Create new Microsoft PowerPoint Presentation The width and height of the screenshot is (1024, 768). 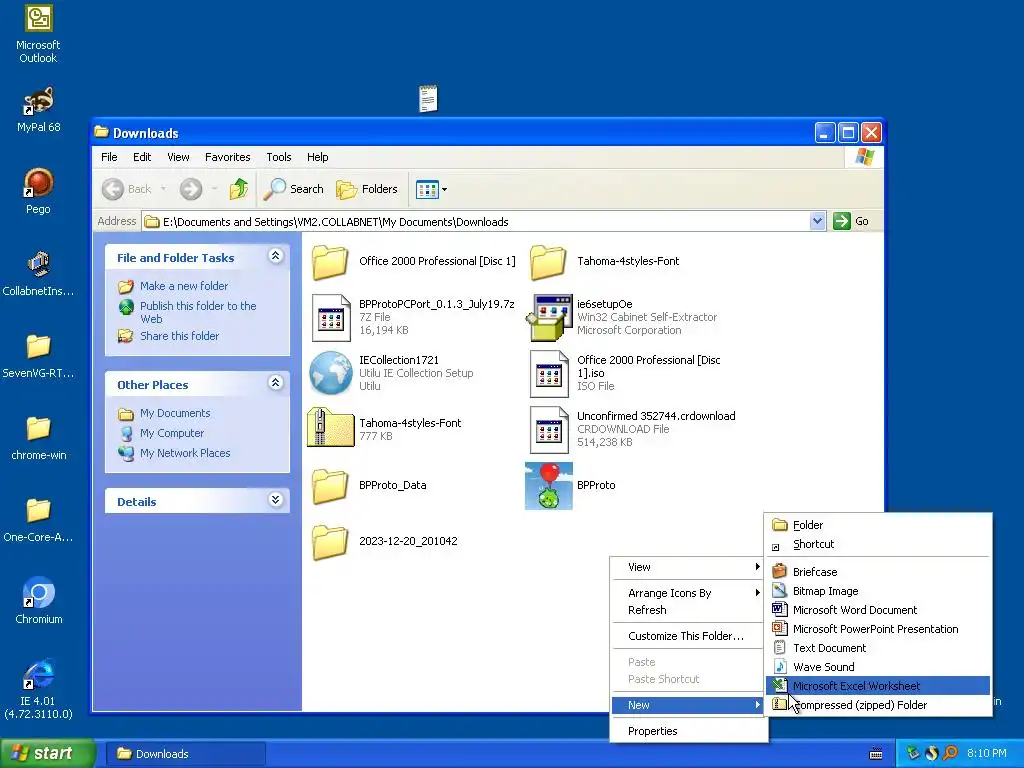pyautogui.click(x=878, y=629)
